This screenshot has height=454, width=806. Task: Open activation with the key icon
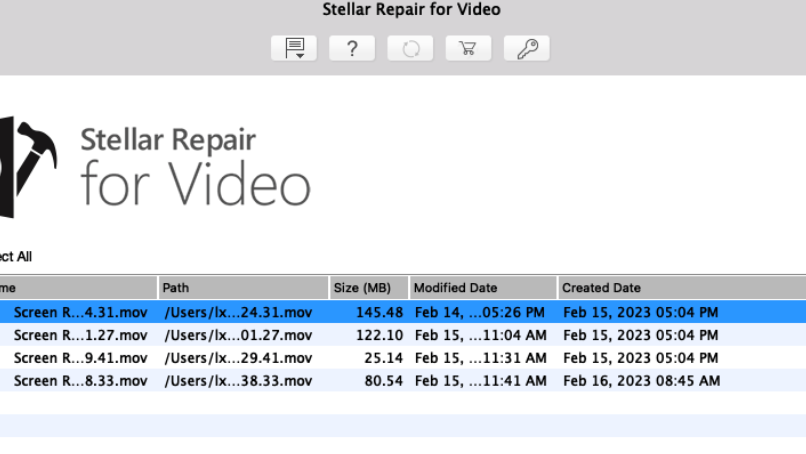click(x=527, y=48)
